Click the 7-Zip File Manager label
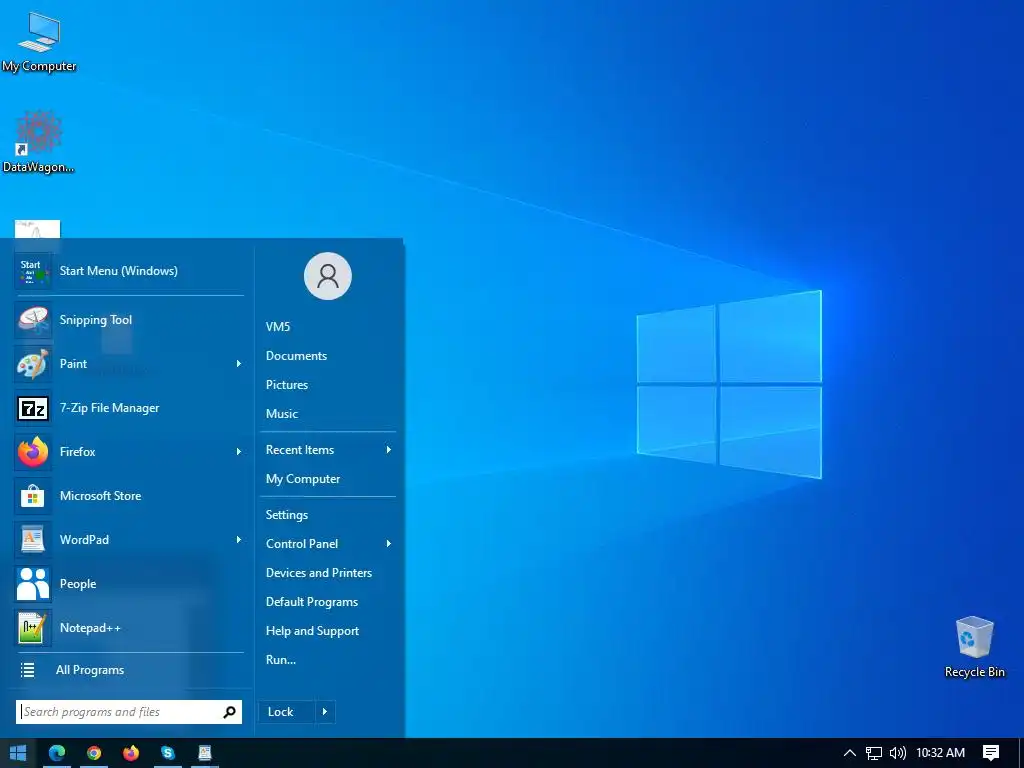 pyautogui.click(x=110, y=408)
